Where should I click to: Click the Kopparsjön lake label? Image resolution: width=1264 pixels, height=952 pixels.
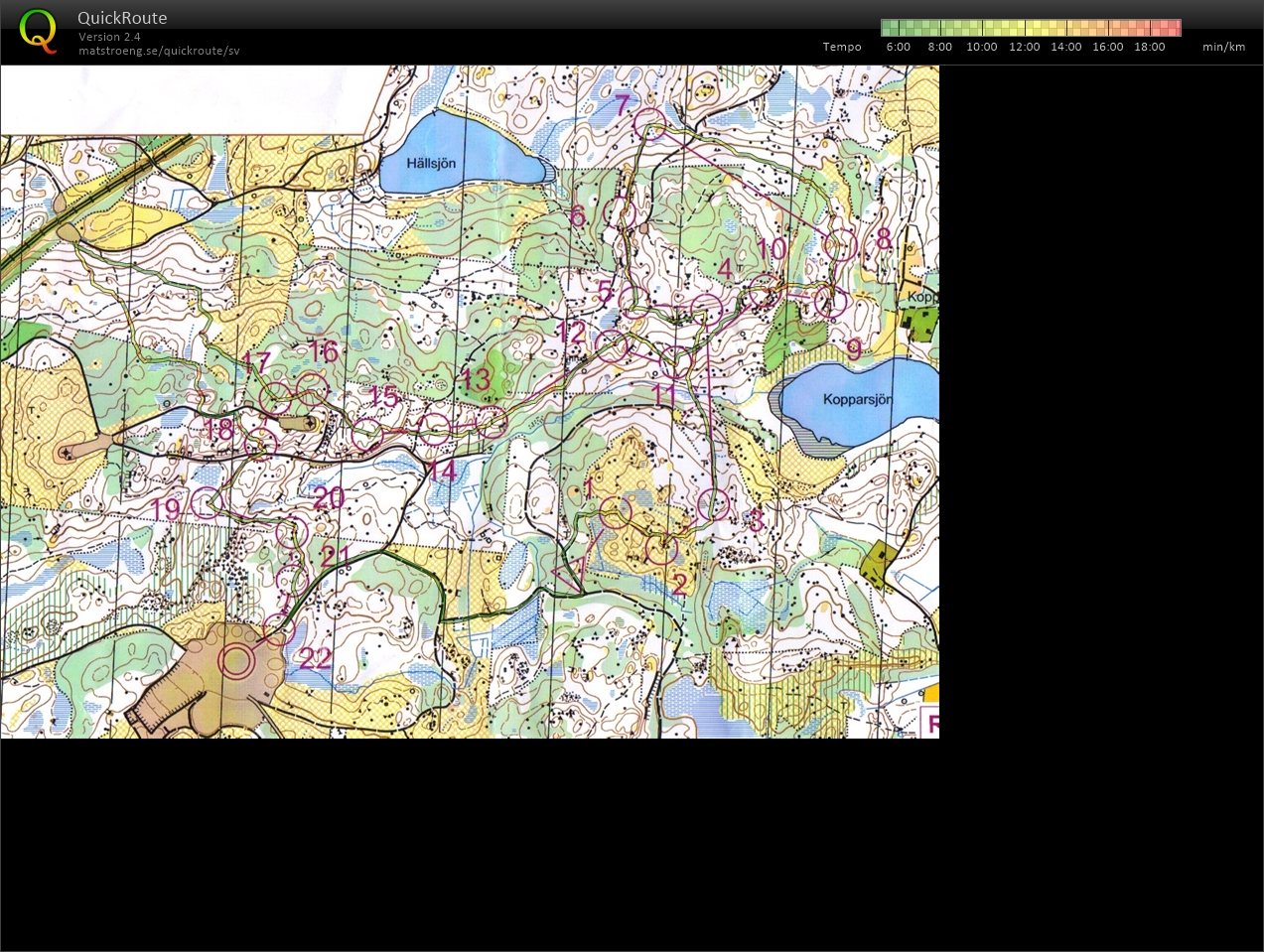pyautogui.click(x=858, y=399)
